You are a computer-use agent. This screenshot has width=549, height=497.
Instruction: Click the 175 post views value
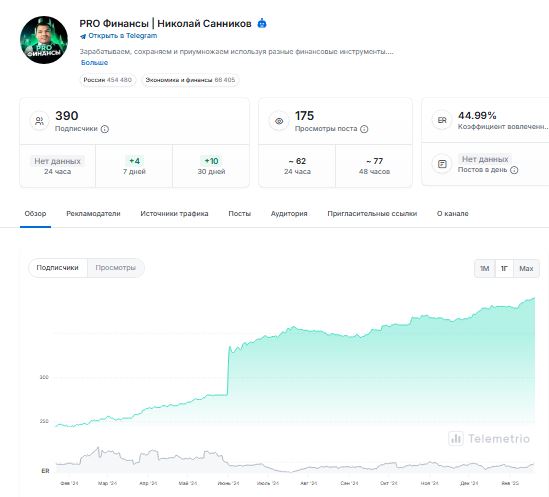[x=304, y=116]
